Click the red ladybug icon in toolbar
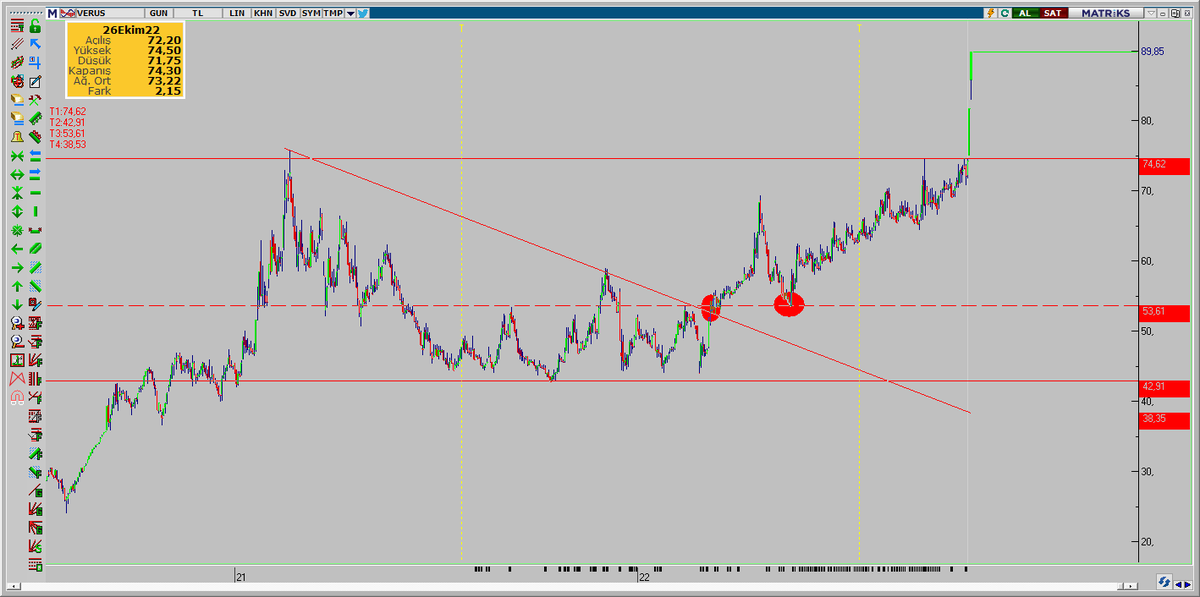Screen dimensions: 1200x597 17,81
